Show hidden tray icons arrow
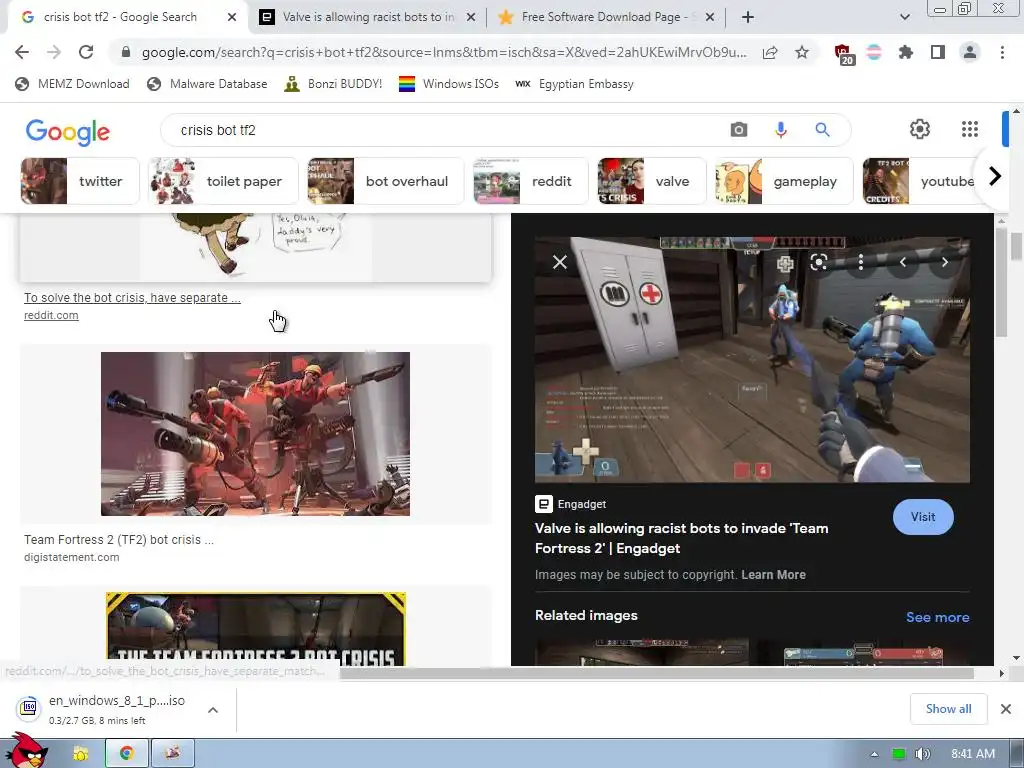 point(874,754)
